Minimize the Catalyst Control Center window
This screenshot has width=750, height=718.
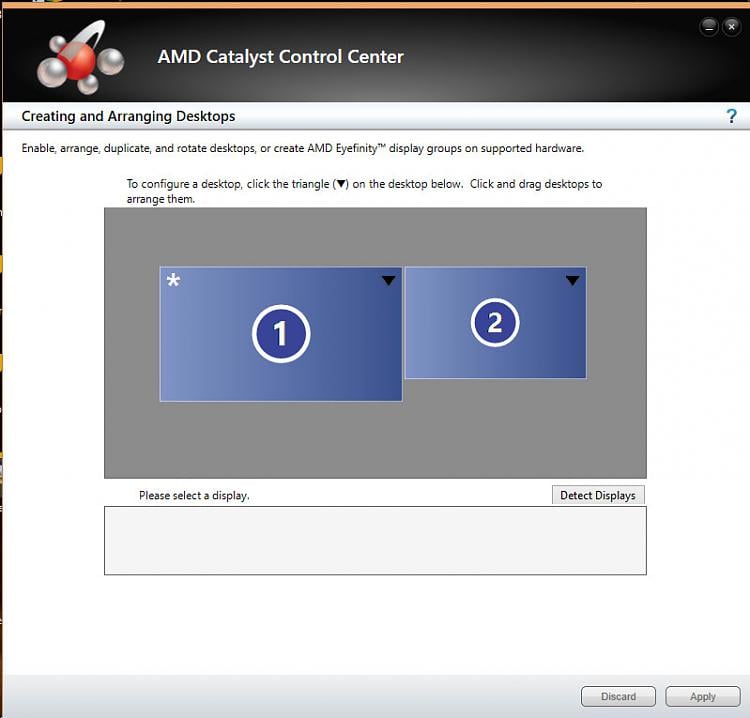point(709,27)
